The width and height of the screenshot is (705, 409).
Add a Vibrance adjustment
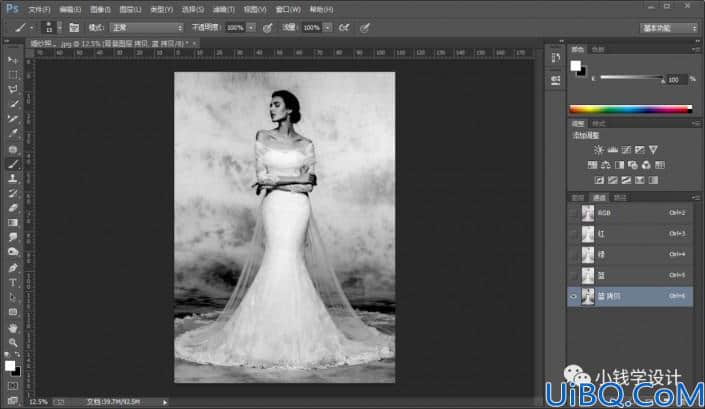(x=653, y=150)
